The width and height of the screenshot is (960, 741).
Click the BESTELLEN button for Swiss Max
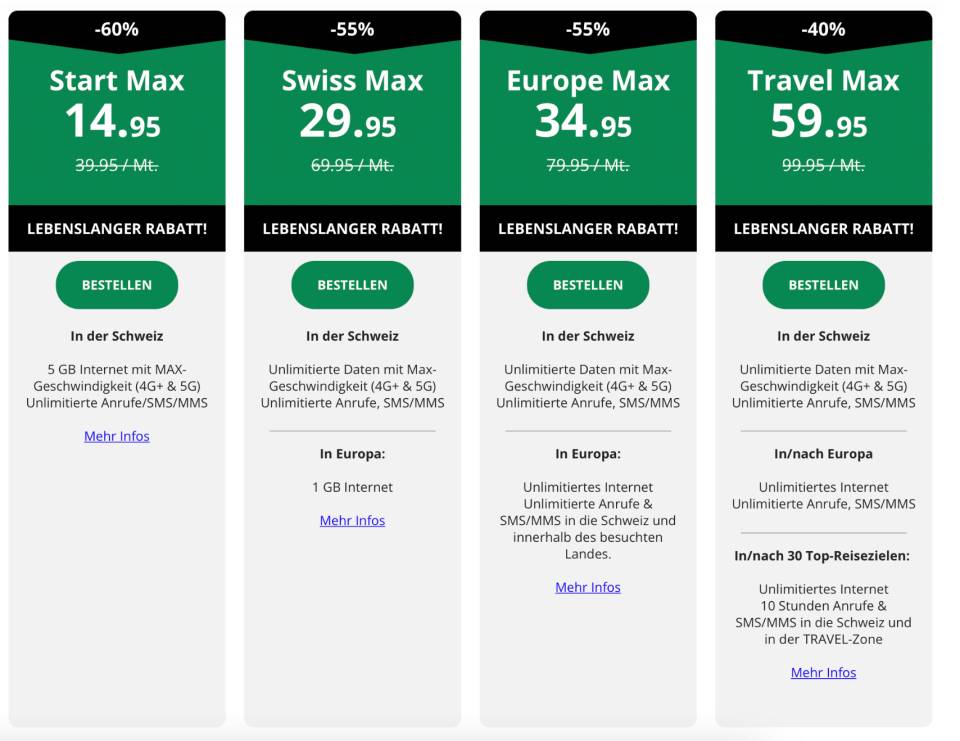[353, 284]
